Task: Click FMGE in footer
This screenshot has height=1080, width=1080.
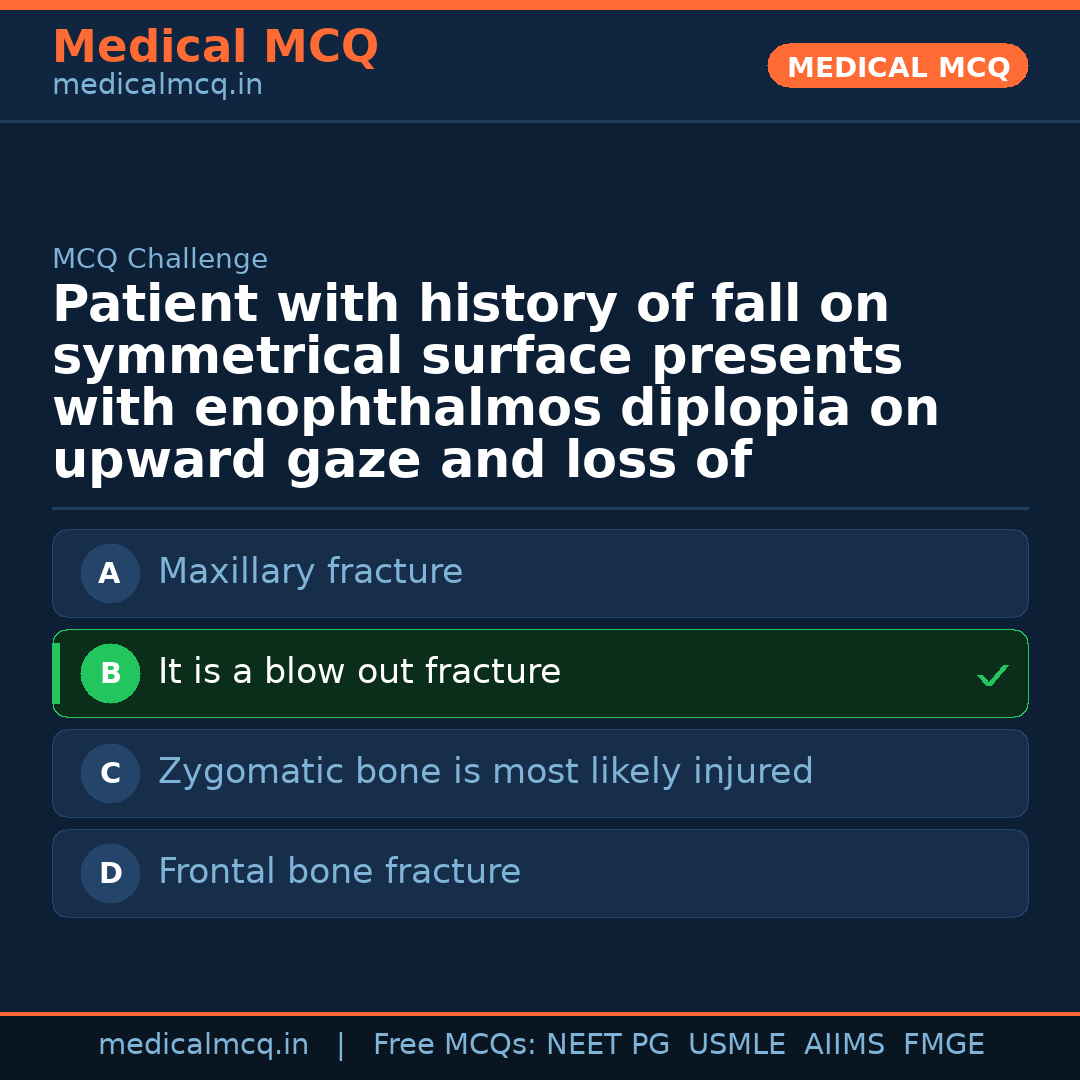Action: 943,1045
